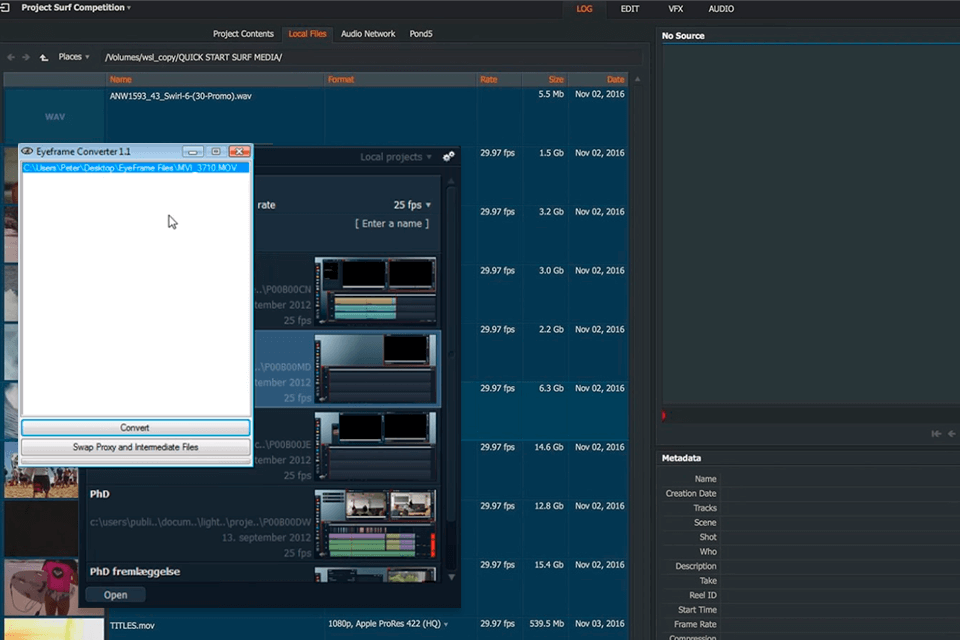Close the Eyeframe Converter window
Image resolution: width=960 pixels, height=640 pixels.
click(239, 151)
